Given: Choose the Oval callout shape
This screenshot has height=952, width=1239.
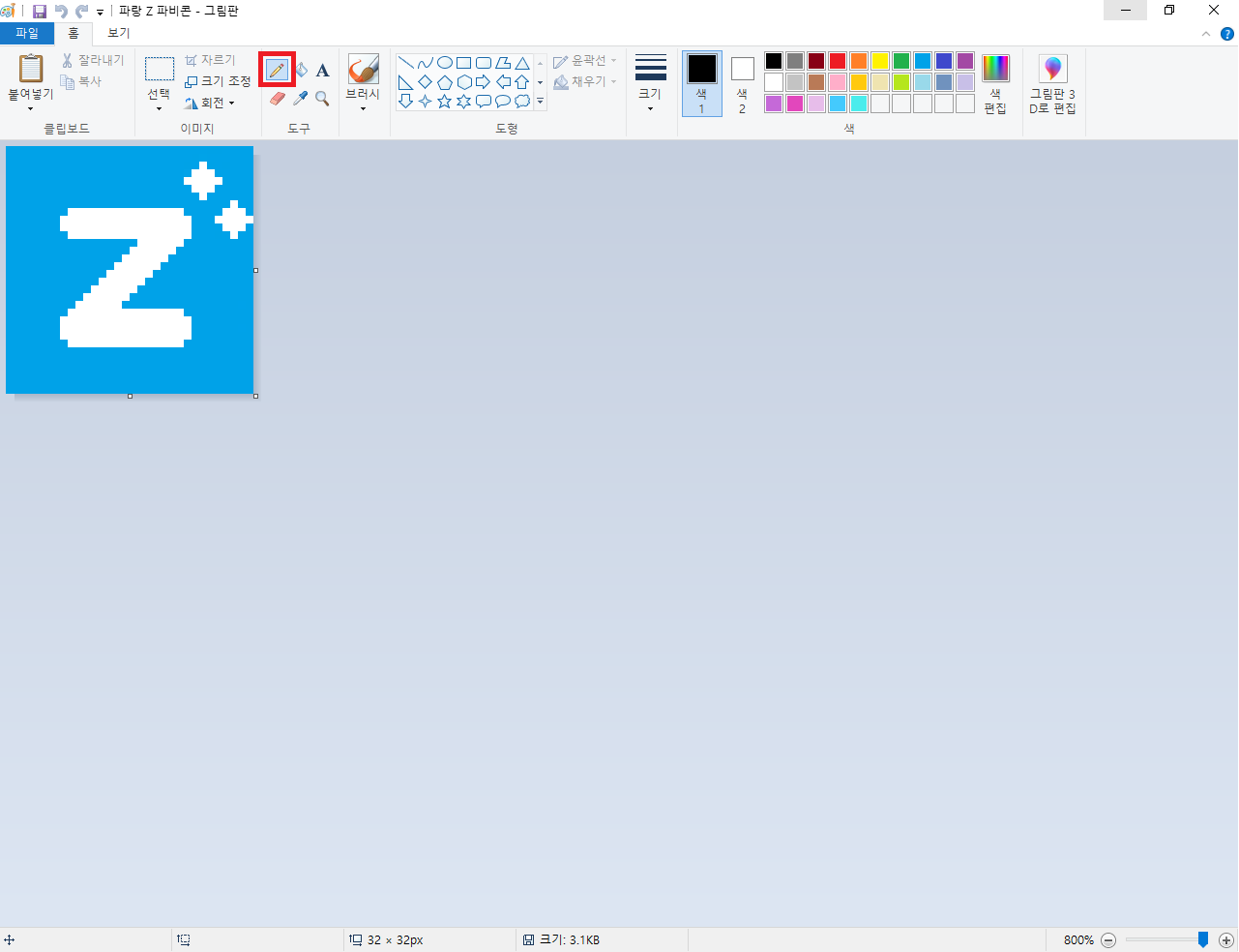Looking at the screenshot, I should coord(503,102).
